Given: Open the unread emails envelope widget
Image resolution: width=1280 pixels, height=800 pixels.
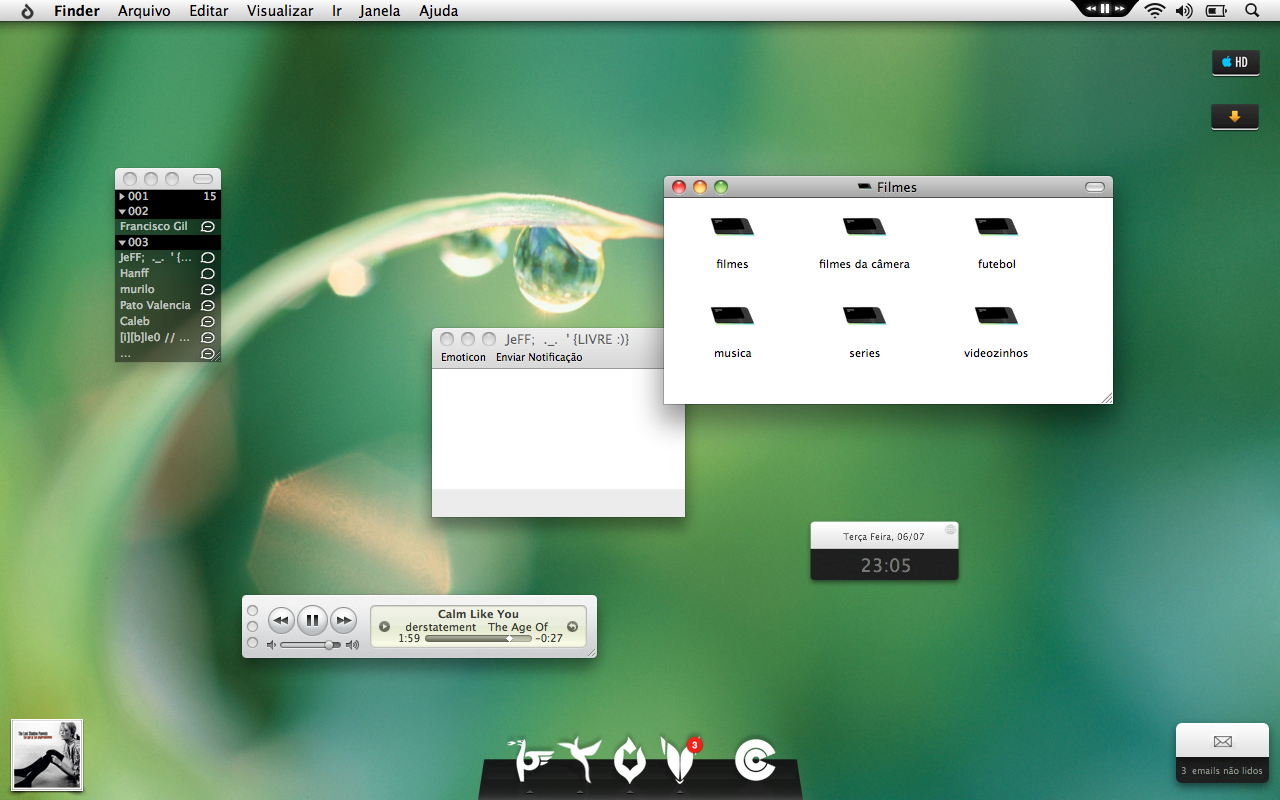Looking at the screenshot, I should [x=1222, y=742].
